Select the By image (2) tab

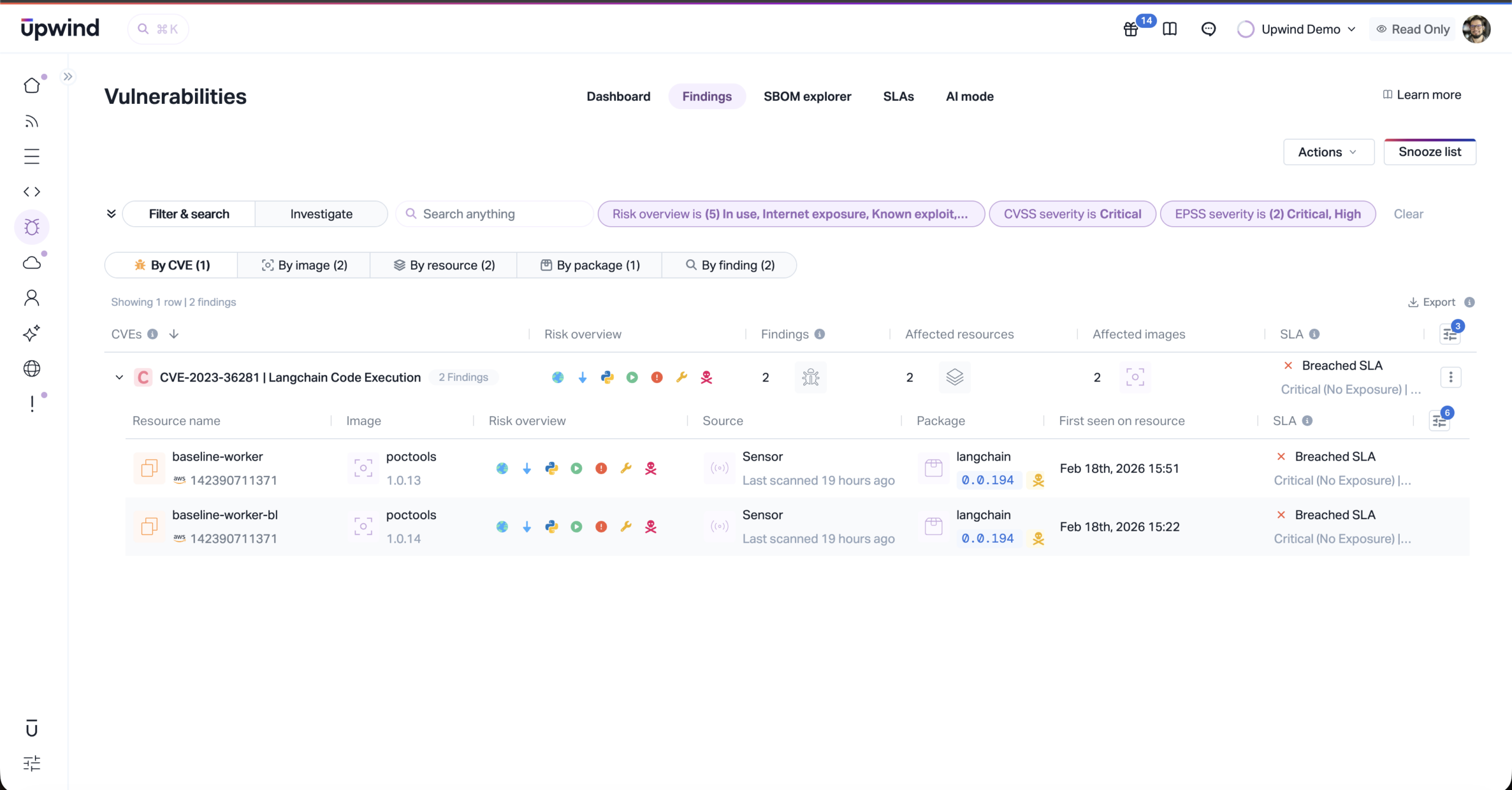coord(304,265)
